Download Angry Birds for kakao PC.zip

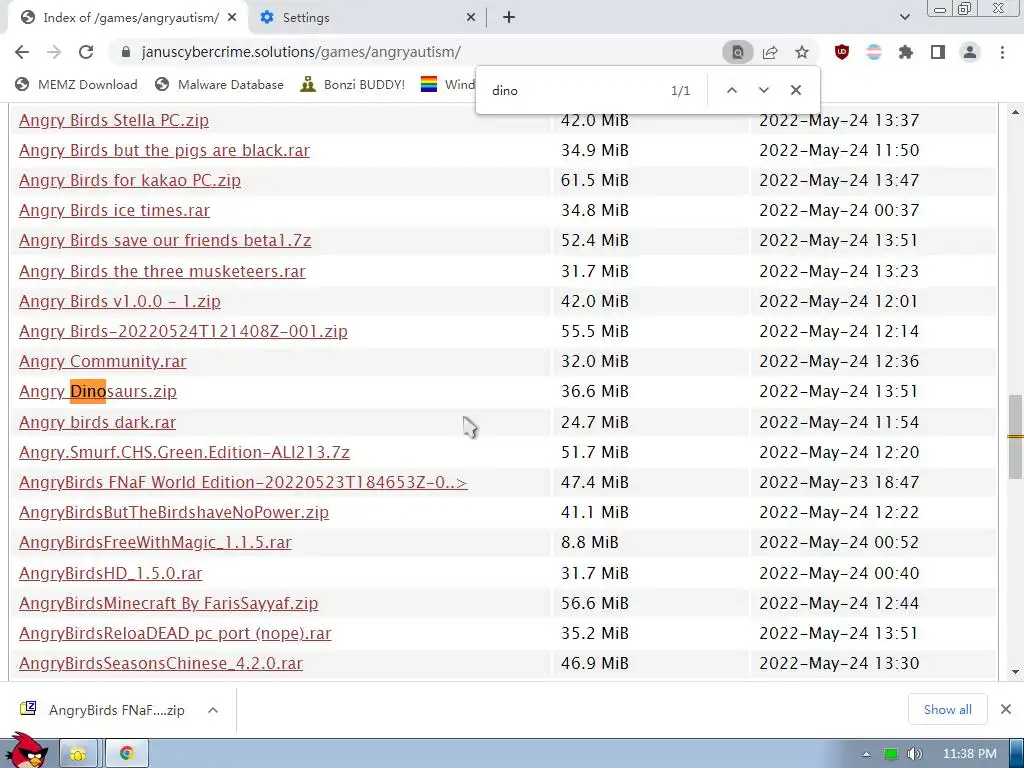pos(130,180)
